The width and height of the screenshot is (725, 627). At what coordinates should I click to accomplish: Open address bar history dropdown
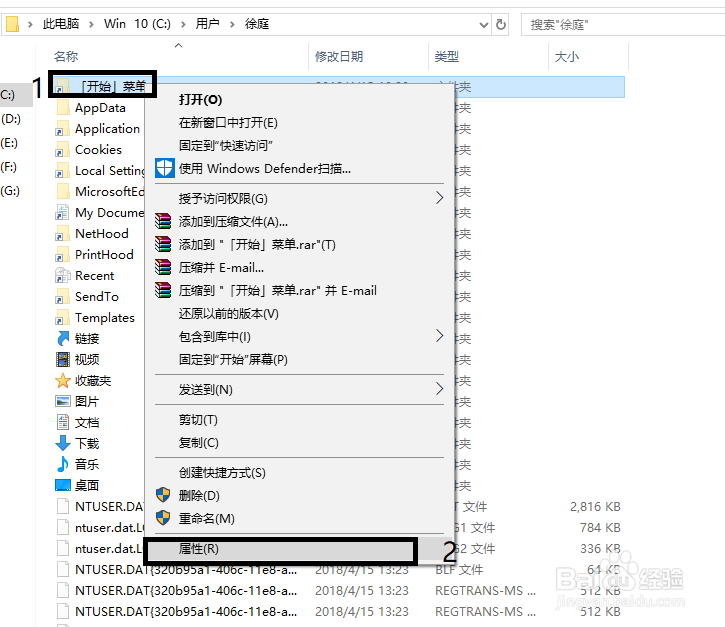(484, 25)
